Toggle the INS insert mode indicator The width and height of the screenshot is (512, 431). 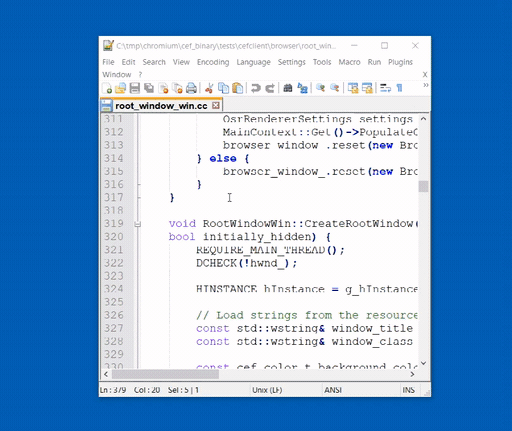click(x=408, y=390)
